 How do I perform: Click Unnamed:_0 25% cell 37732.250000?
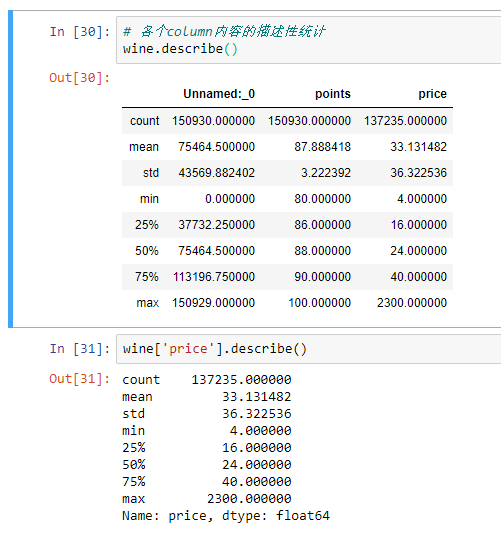216,225
